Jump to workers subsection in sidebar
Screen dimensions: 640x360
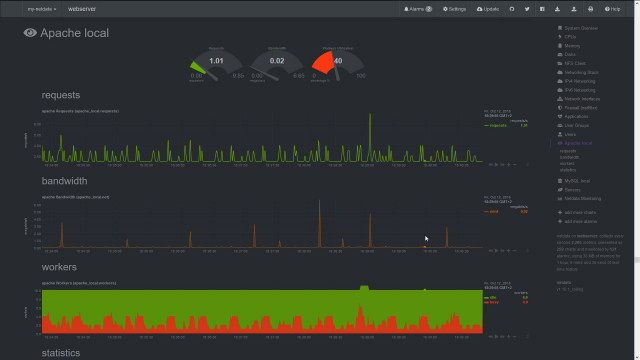tap(567, 163)
